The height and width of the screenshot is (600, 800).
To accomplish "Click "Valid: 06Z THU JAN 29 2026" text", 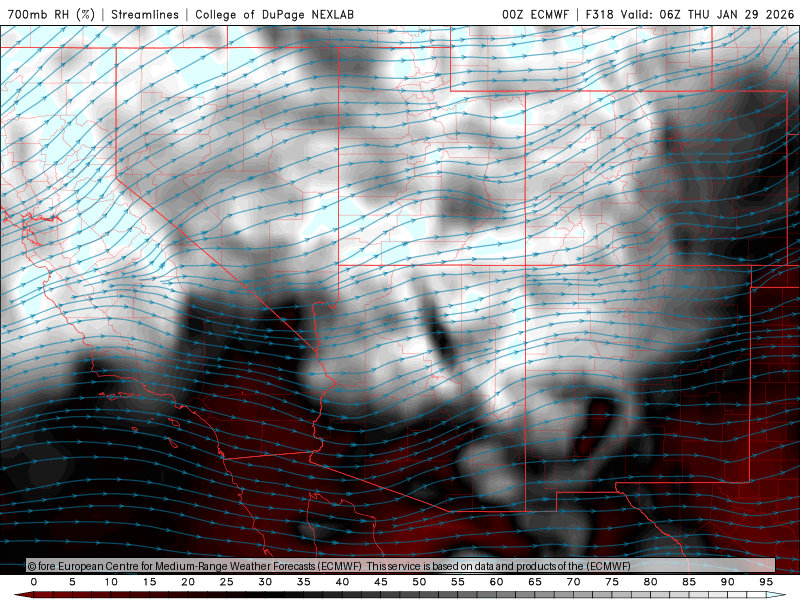I will point(708,14).
